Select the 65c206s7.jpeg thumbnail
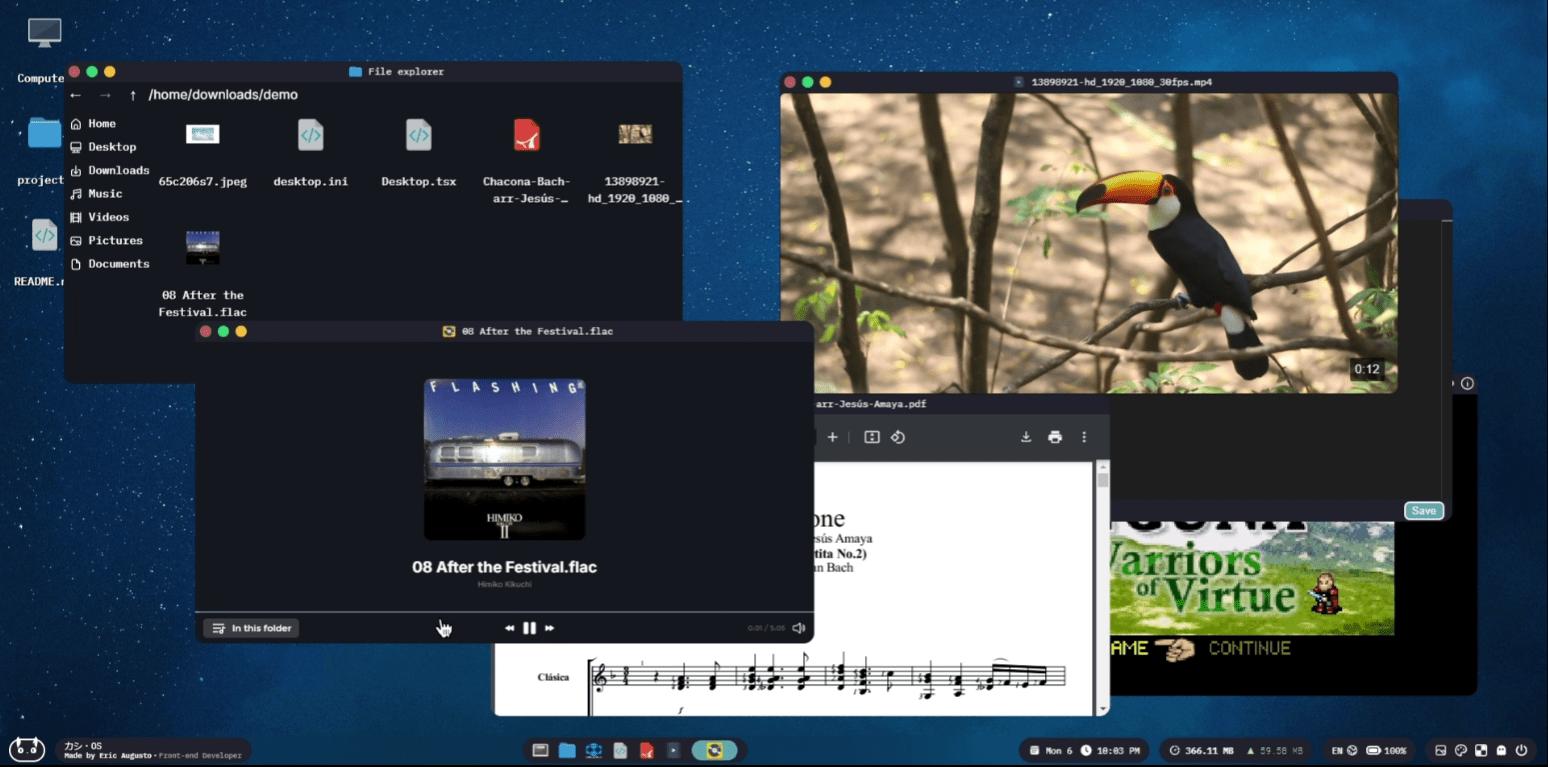Screen dimensions: 1548x767 click(x=202, y=135)
